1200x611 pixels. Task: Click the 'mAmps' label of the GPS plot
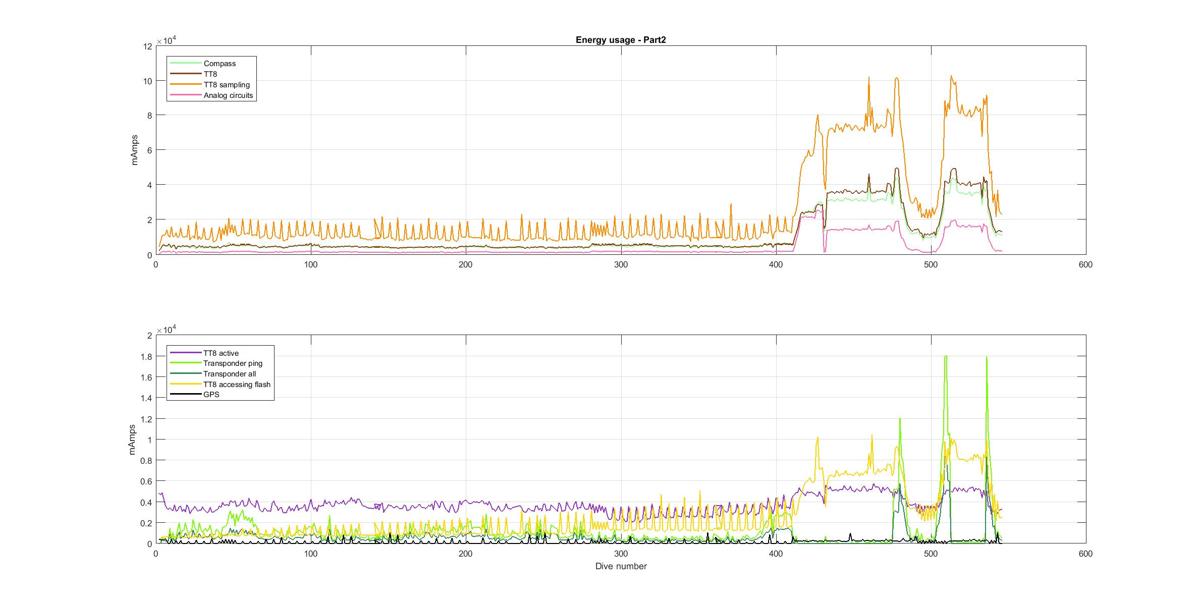click(131, 440)
